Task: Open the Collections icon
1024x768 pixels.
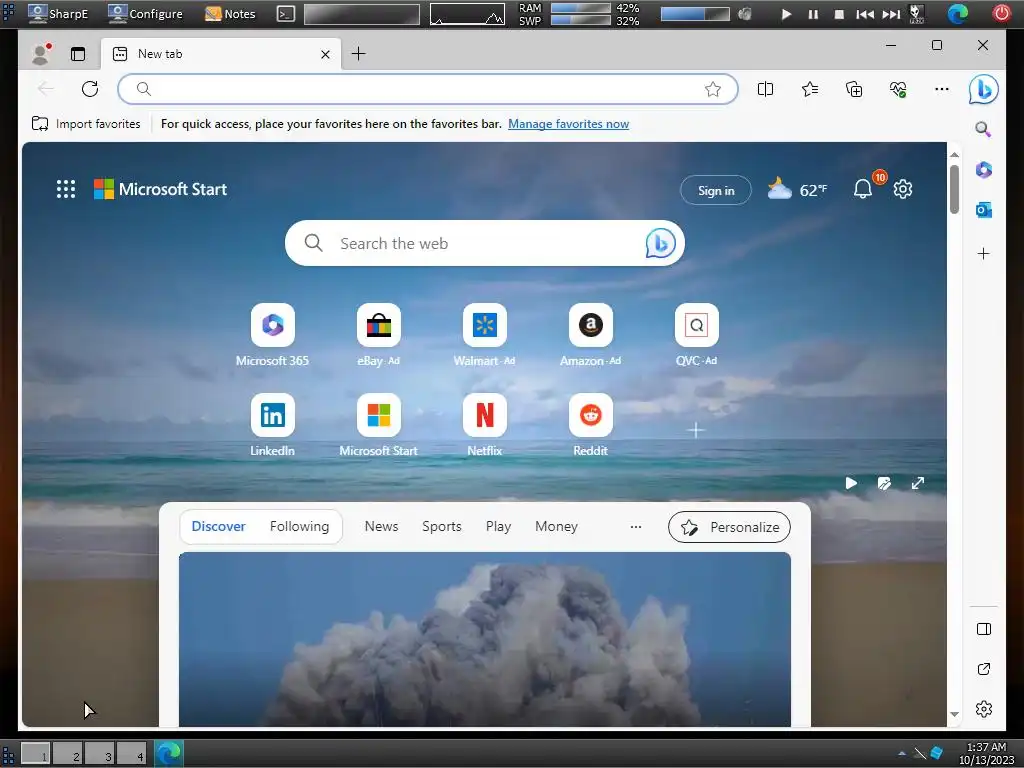Action: tap(854, 89)
